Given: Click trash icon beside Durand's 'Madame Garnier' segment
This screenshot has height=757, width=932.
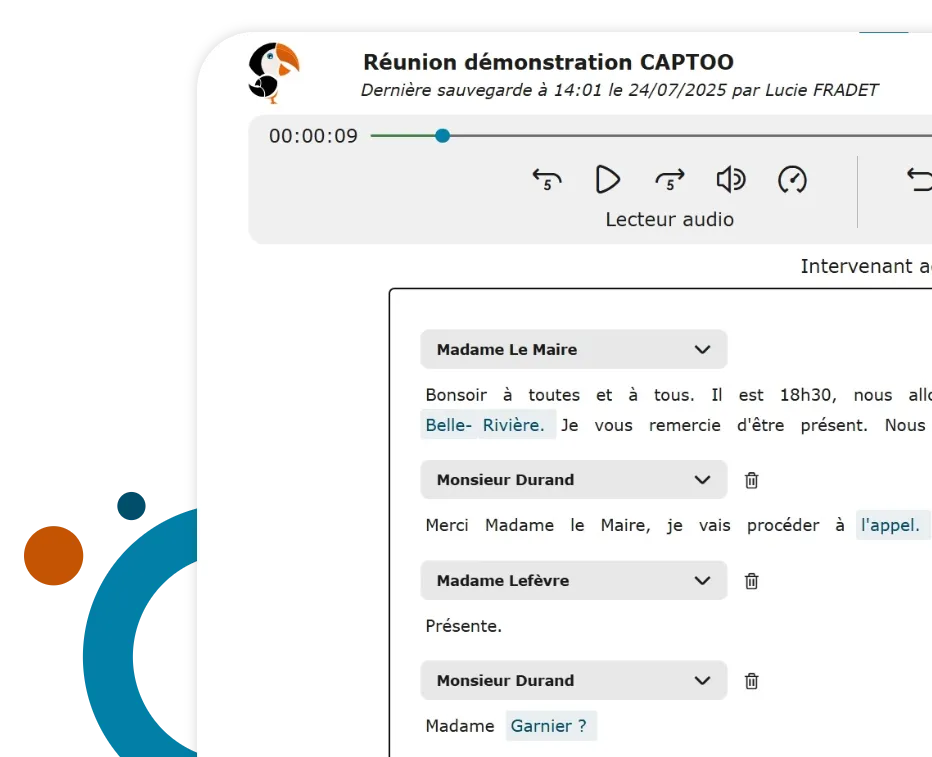Looking at the screenshot, I should [752, 681].
